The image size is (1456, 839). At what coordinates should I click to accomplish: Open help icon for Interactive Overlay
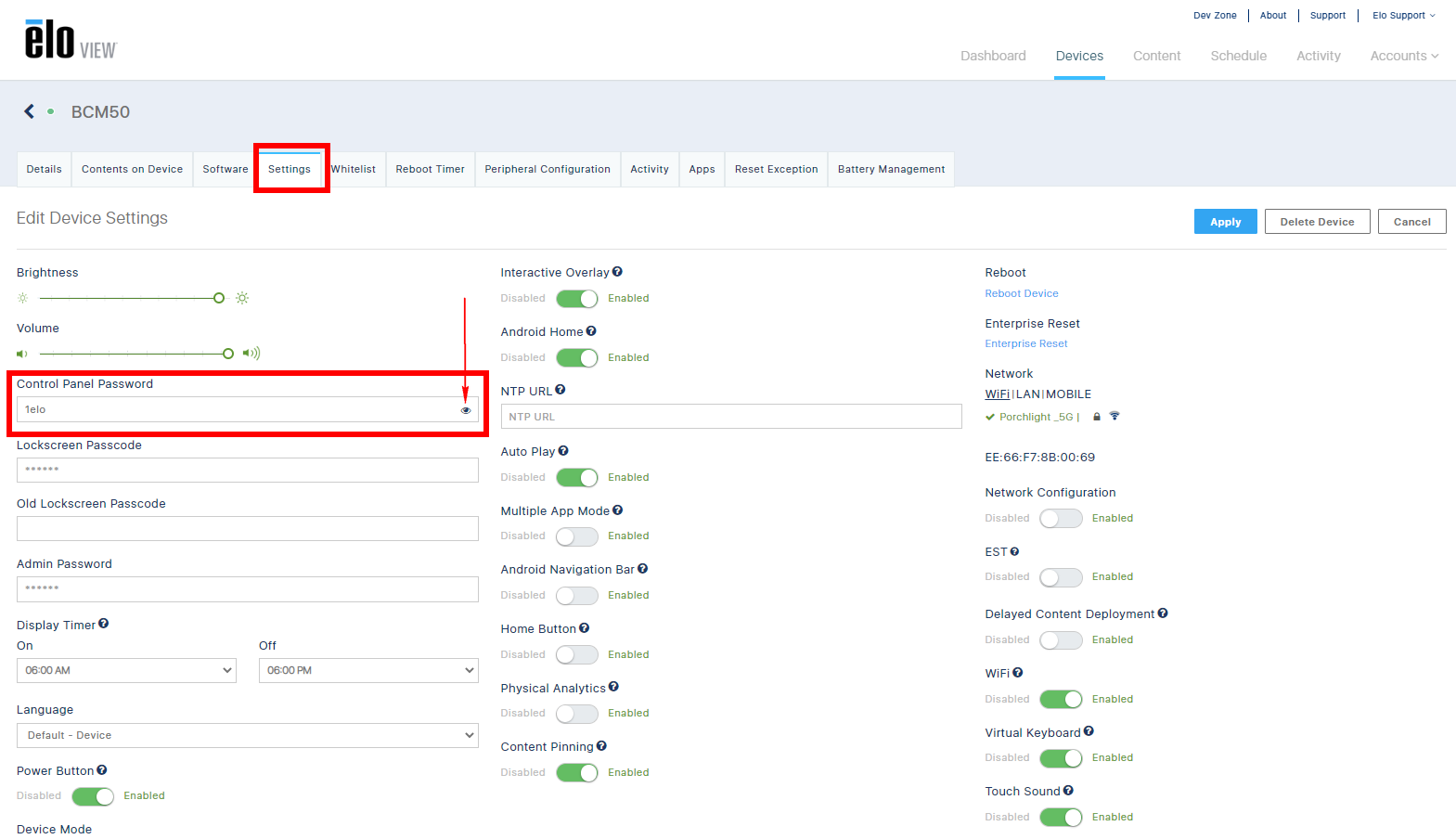pyautogui.click(x=617, y=272)
